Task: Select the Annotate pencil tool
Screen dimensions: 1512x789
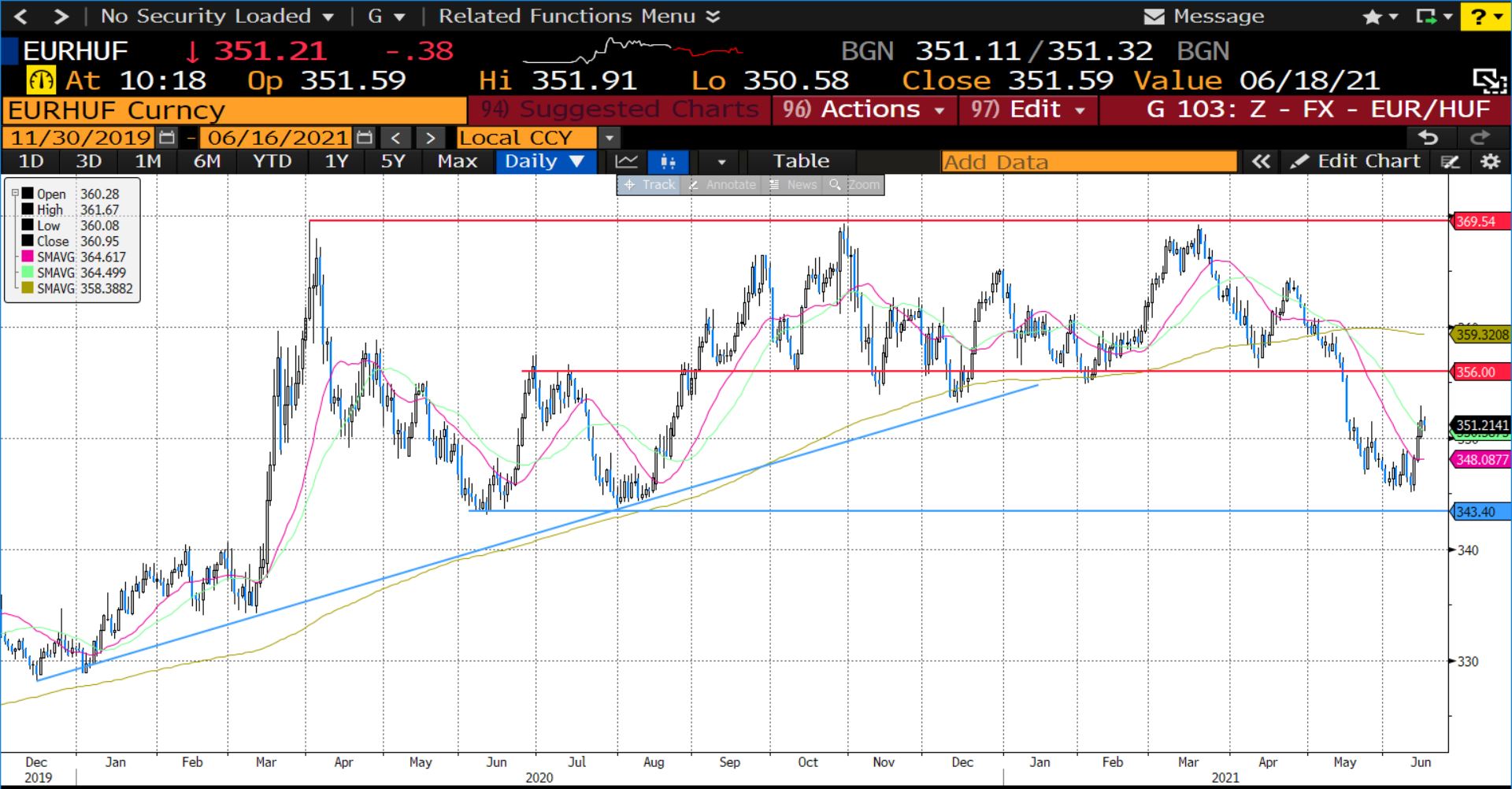Action: [x=722, y=185]
